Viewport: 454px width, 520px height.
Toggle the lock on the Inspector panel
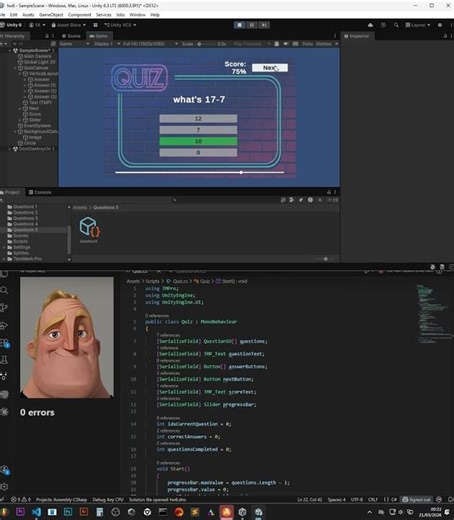[x=445, y=36]
